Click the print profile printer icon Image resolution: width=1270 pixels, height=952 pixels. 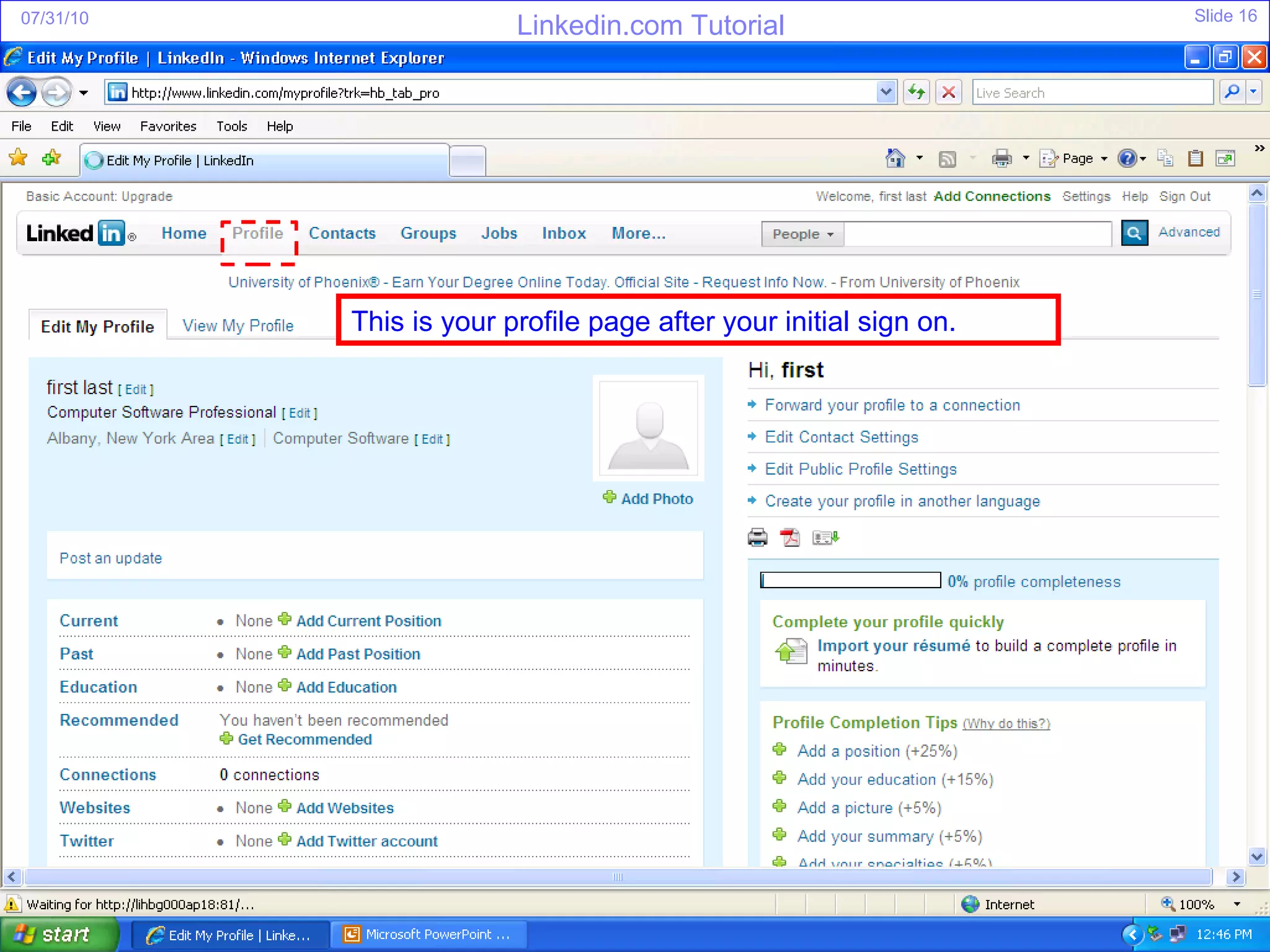pos(757,537)
